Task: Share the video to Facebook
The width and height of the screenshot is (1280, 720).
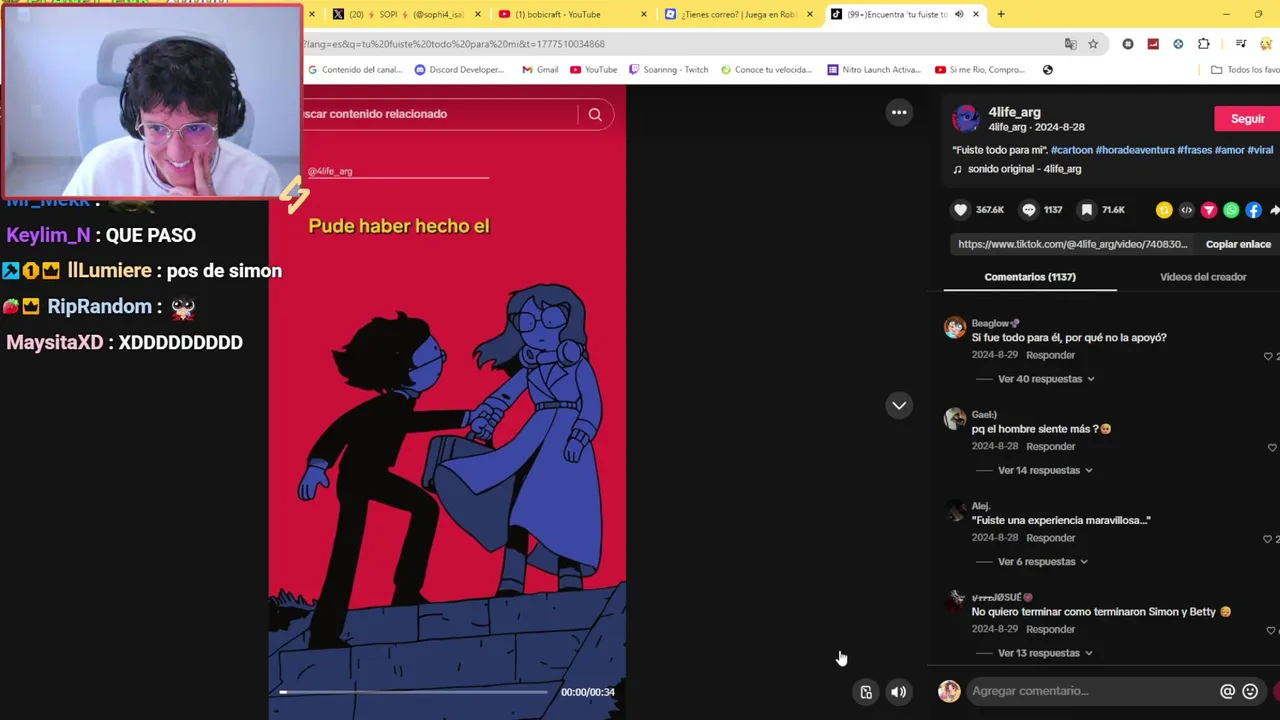Action: tap(1253, 210)
